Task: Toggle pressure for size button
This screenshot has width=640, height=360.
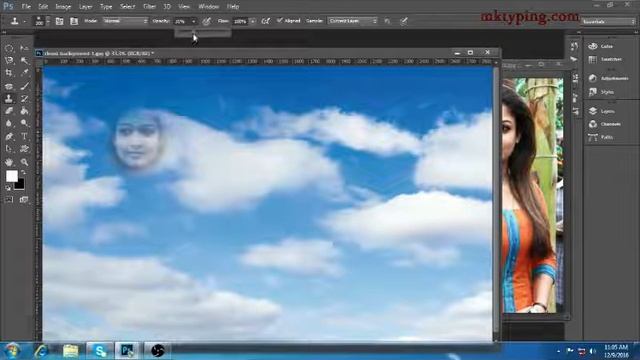Action: (x=404, y=21)
